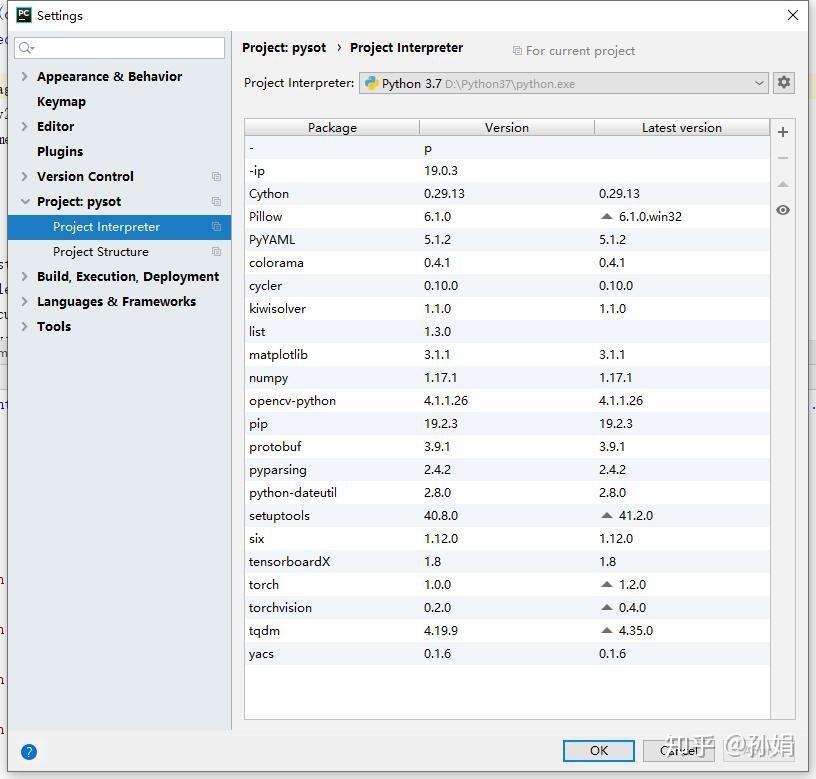Sort by Latest version column header

(x=682, y=127)
